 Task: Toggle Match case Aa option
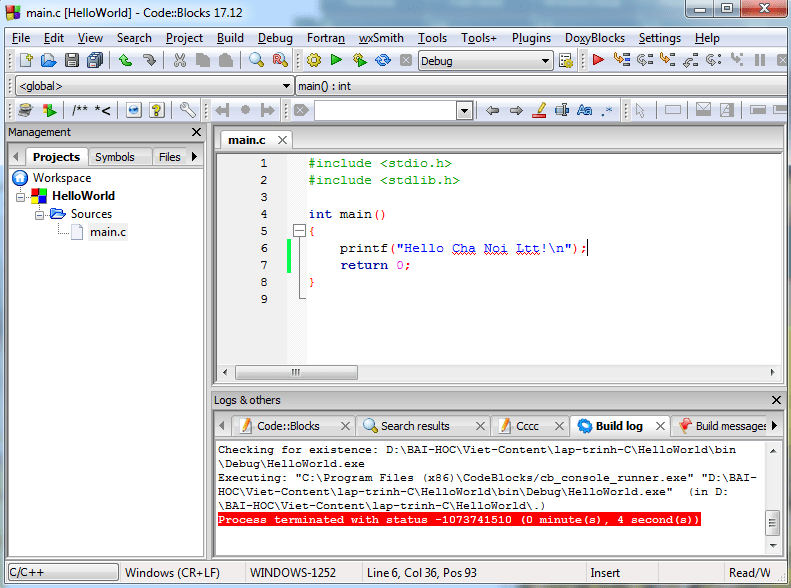point(584,110)
